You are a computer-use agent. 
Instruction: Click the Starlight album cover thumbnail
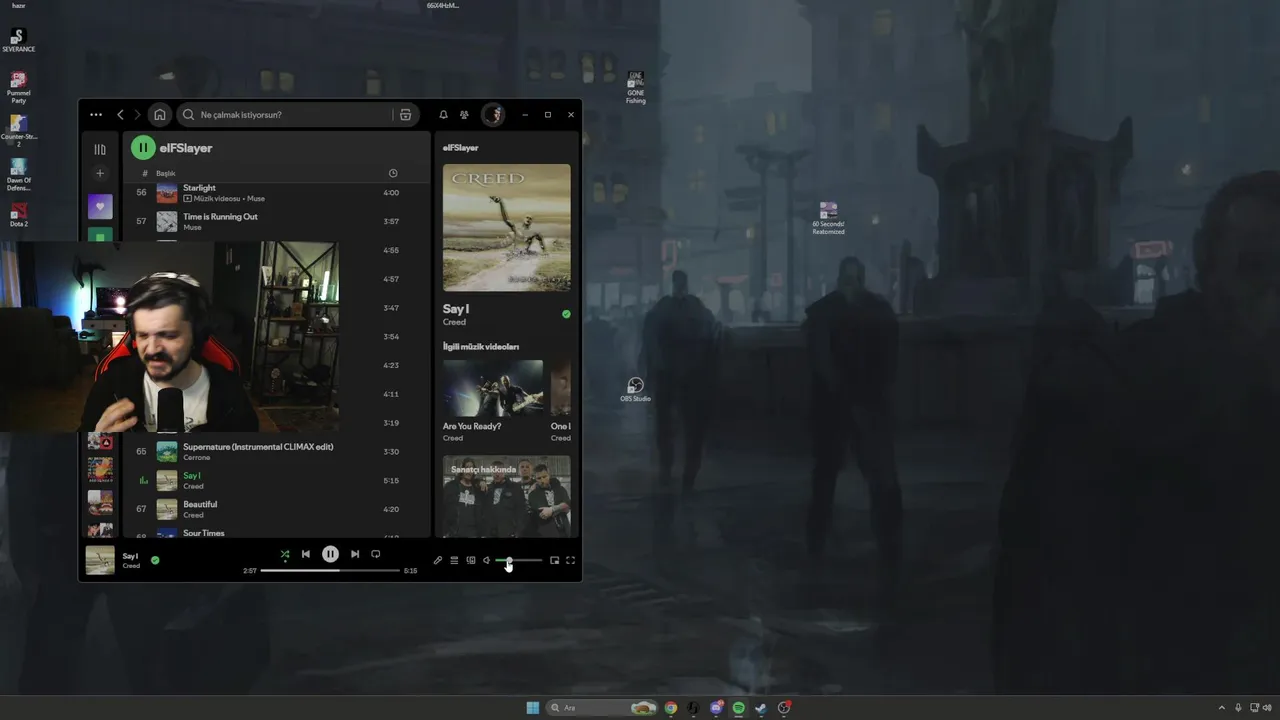click(x=167, y=193)
